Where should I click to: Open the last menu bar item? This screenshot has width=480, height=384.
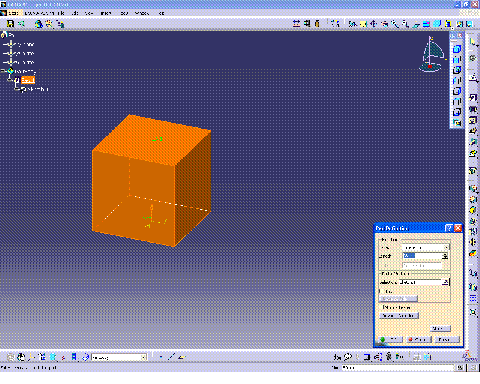click(161, 13)
